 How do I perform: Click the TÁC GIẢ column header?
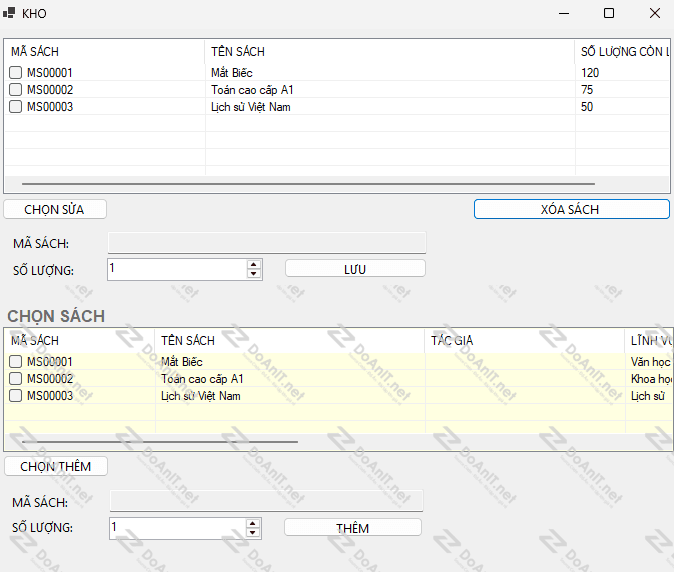pos(524,340)
